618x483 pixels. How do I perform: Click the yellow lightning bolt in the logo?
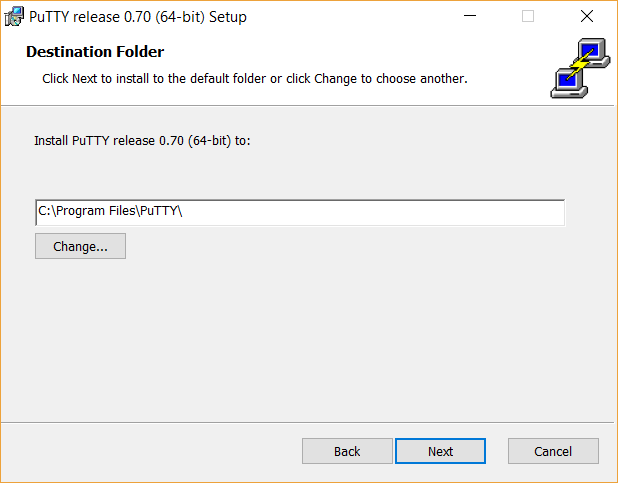point(579,68)
